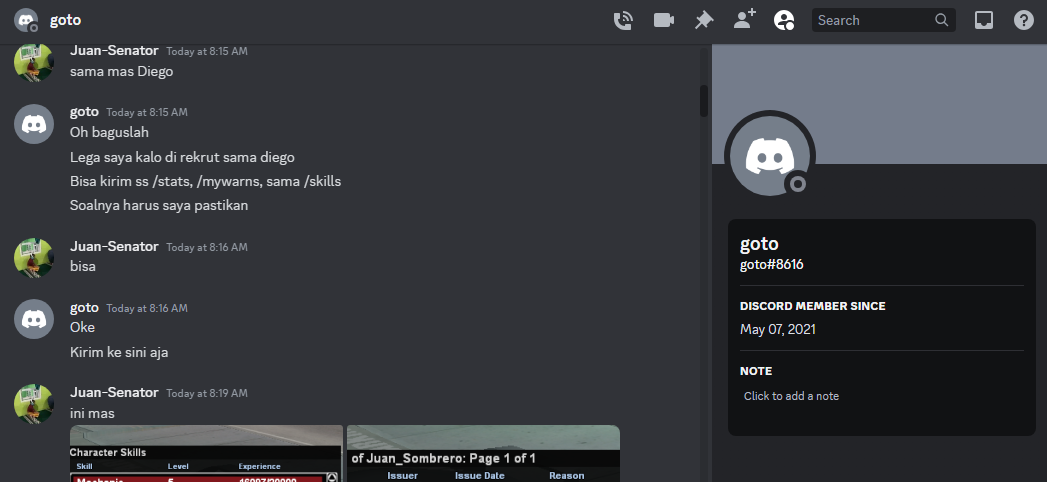Click Juan-Senator username above "bisa"

click(114, 246)
